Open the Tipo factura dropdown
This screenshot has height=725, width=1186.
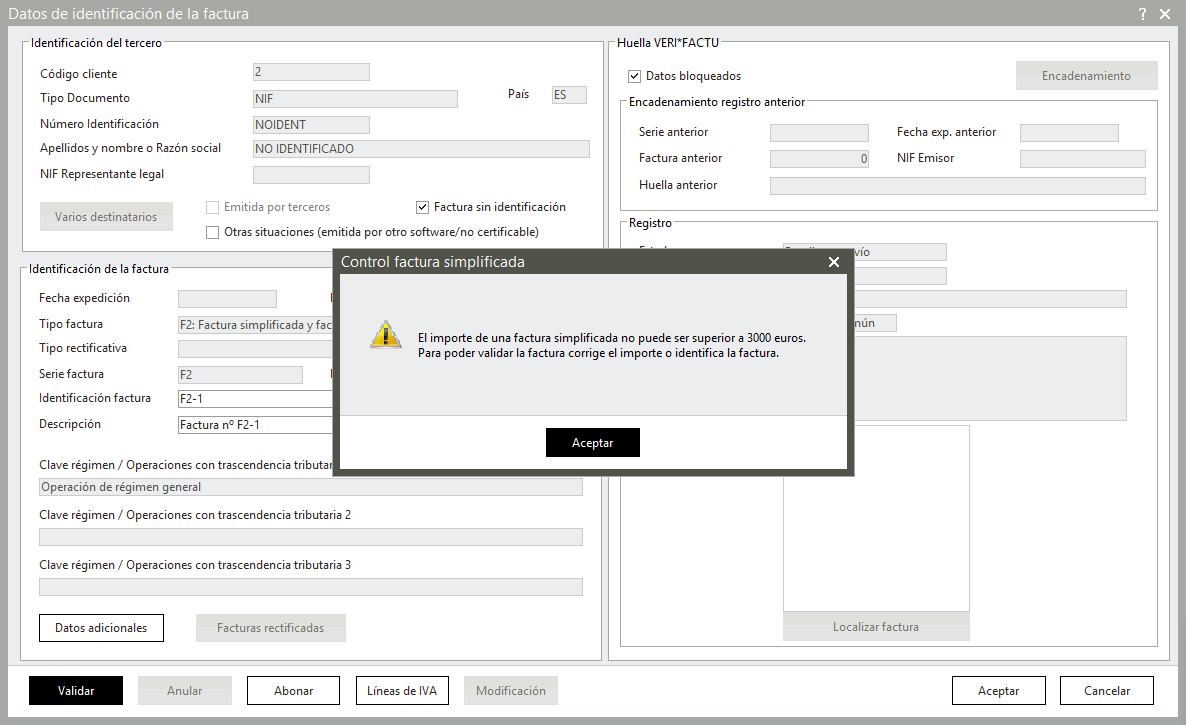point(255,324)
